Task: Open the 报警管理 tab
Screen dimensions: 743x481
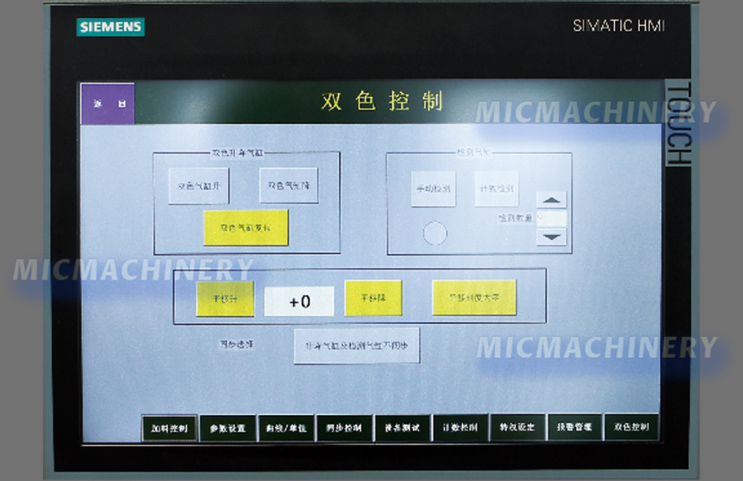Action: [574, 427]
